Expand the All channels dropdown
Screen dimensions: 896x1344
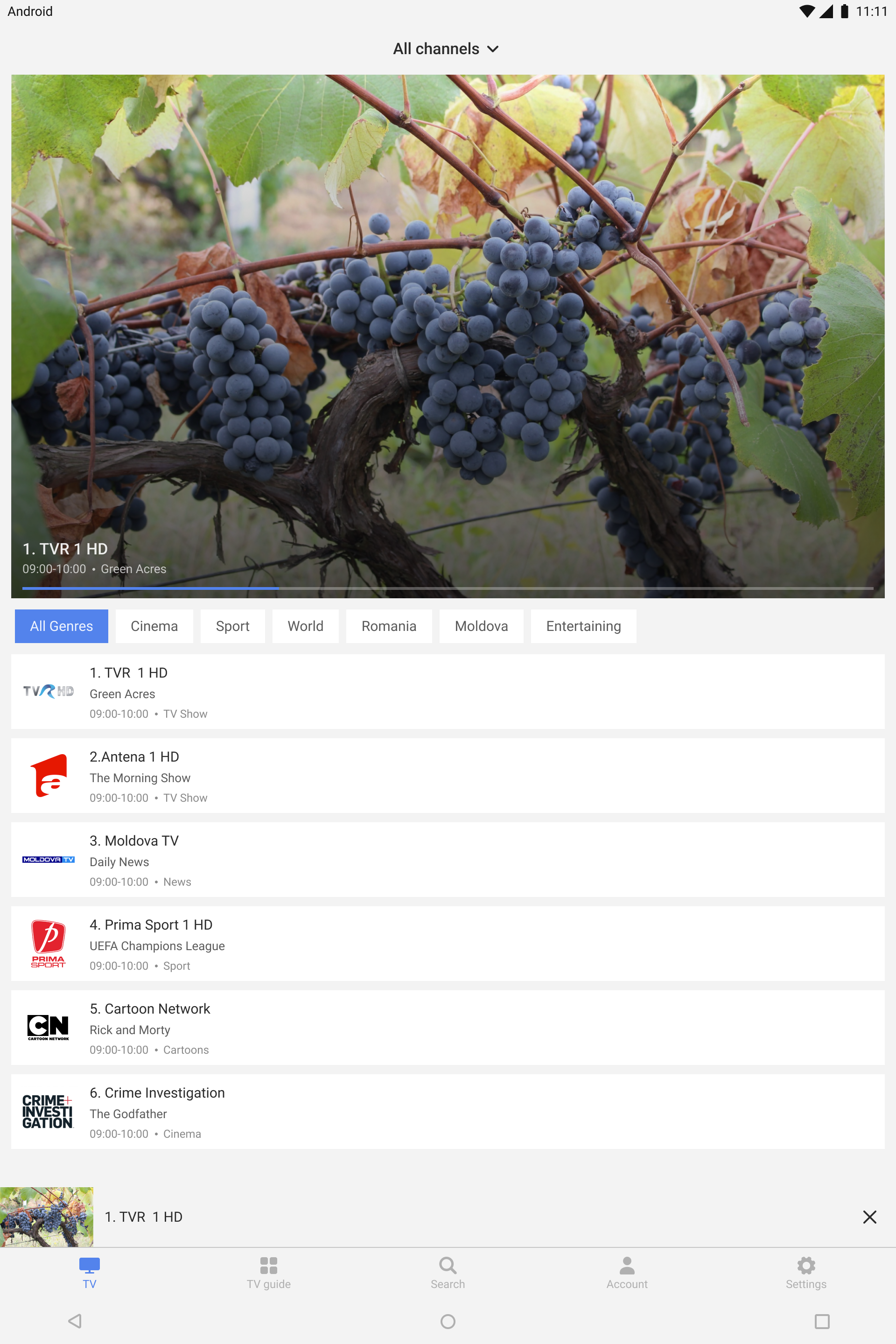[446, 49]
